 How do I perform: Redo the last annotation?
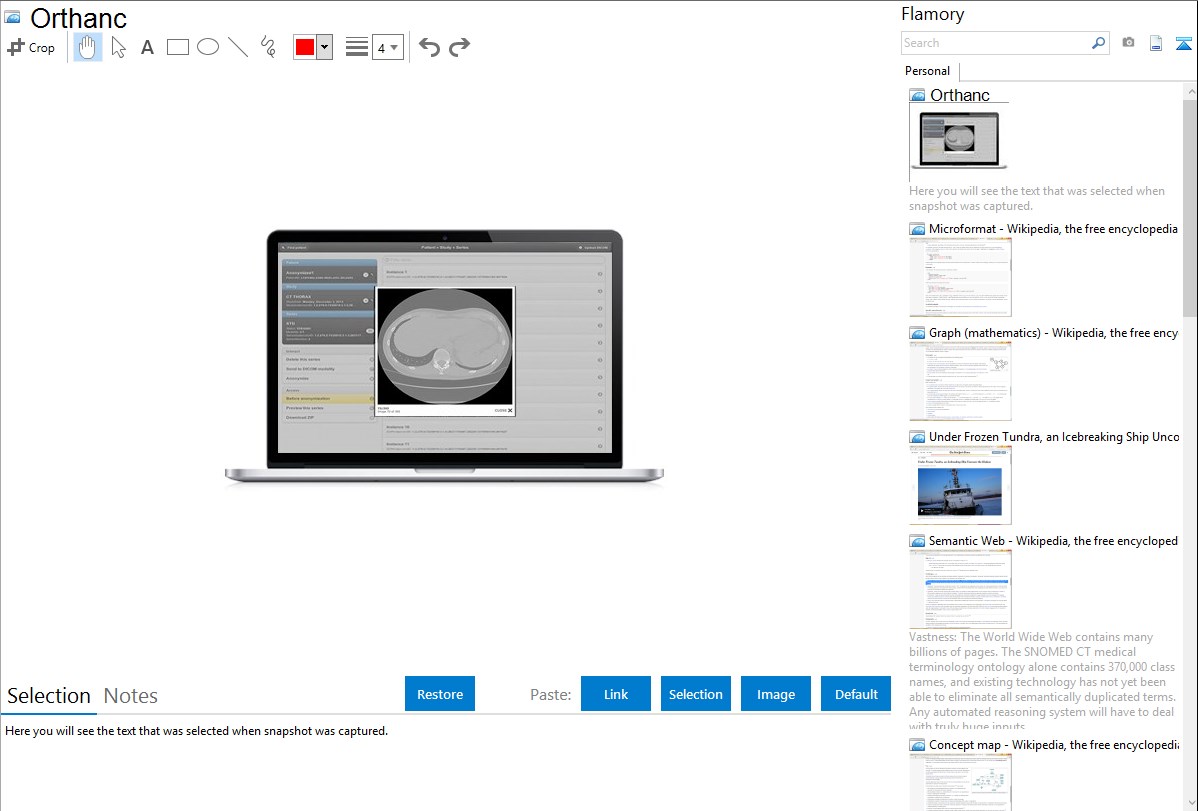[459, 47]
